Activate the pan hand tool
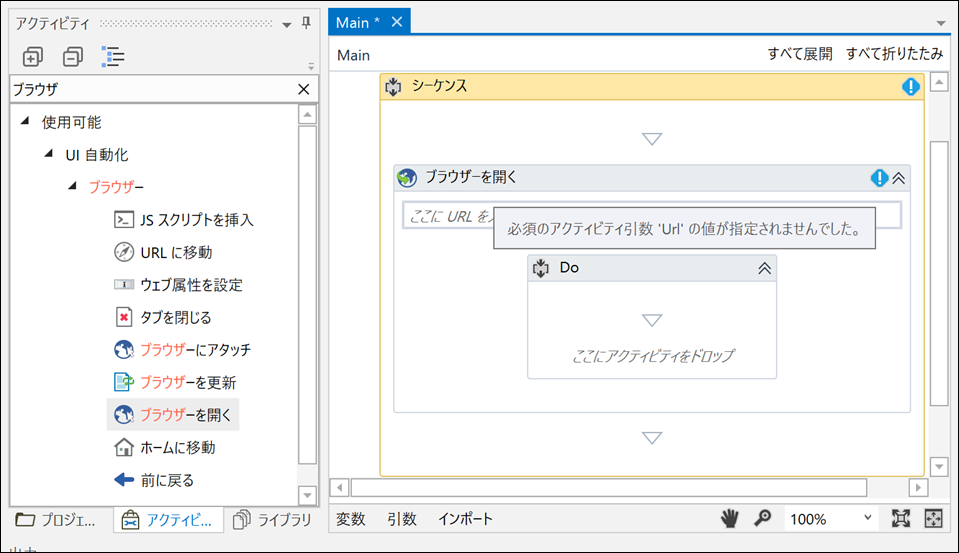This screenshot has height=553, width=959. (729, 519)
